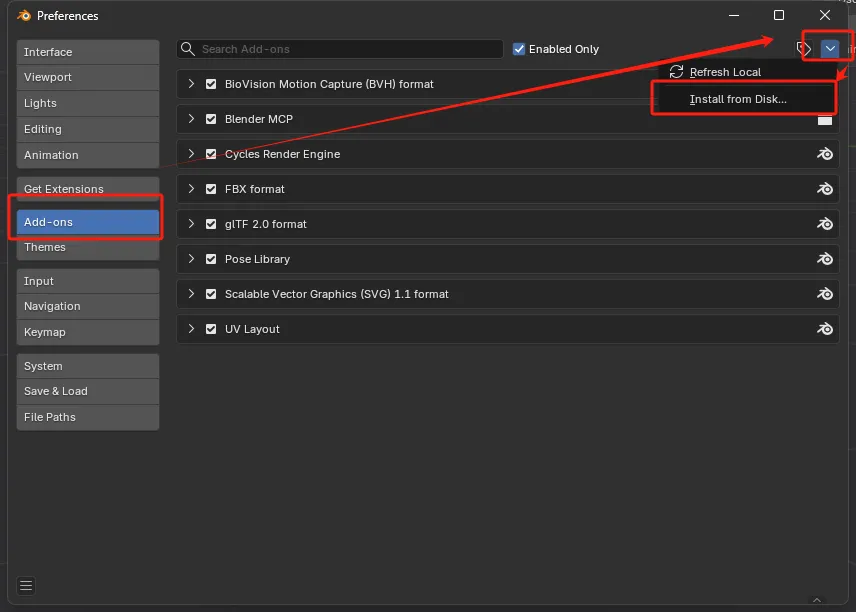
Task: Click the search magnifier icon
Action: [188, 49]
